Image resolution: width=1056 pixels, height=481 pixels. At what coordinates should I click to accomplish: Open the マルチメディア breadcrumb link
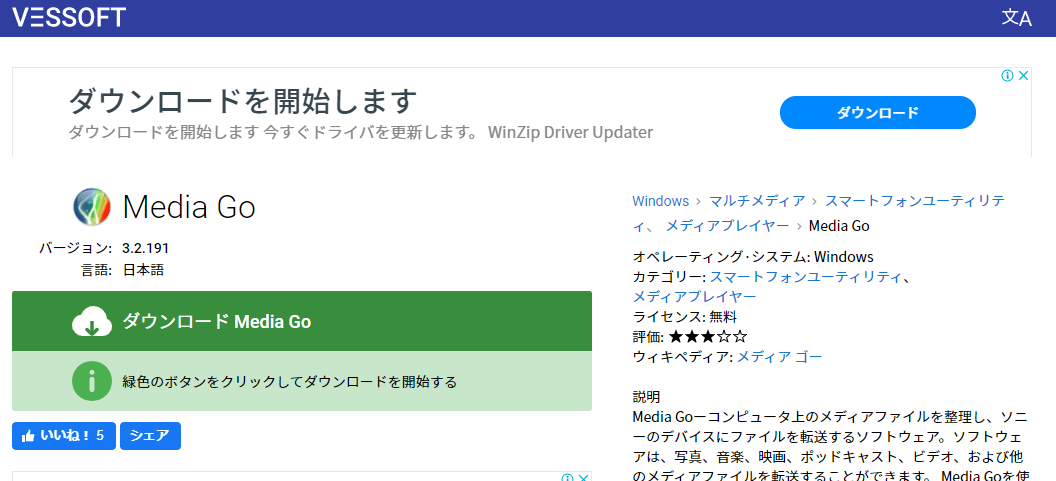(757, 201)
